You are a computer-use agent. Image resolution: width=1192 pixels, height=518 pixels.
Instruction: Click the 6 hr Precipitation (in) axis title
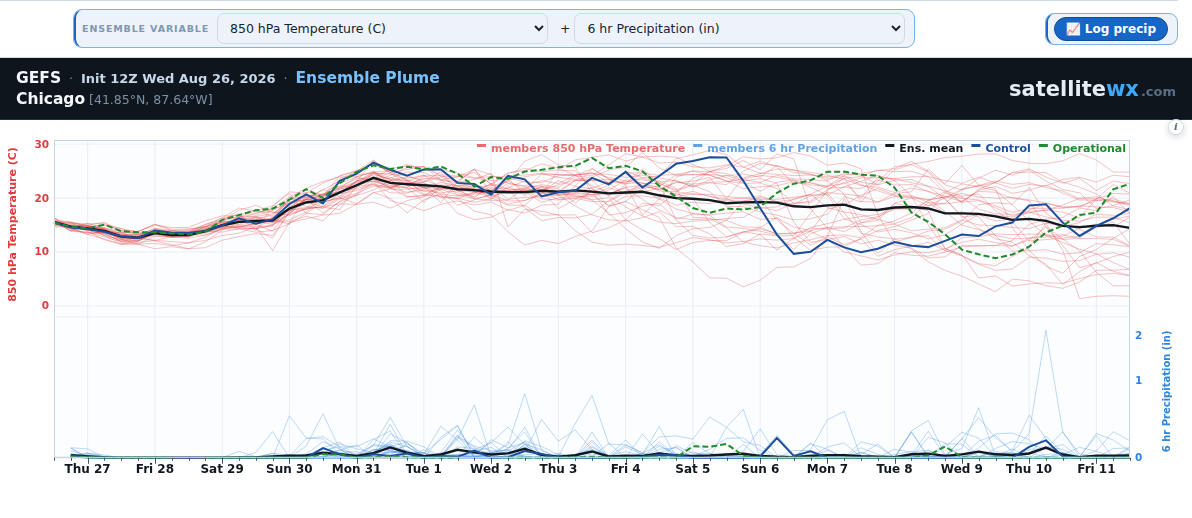pos(1167,392)
